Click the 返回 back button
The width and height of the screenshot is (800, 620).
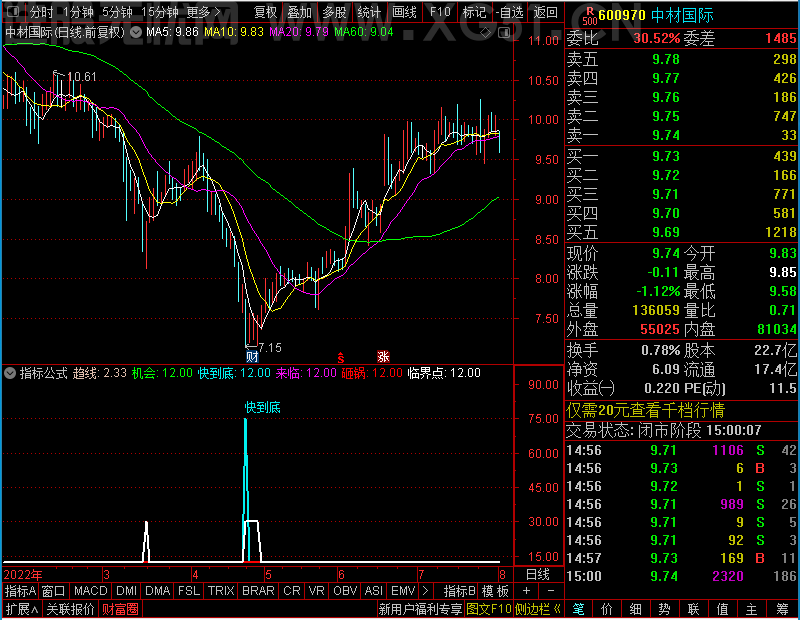(545, 12)
